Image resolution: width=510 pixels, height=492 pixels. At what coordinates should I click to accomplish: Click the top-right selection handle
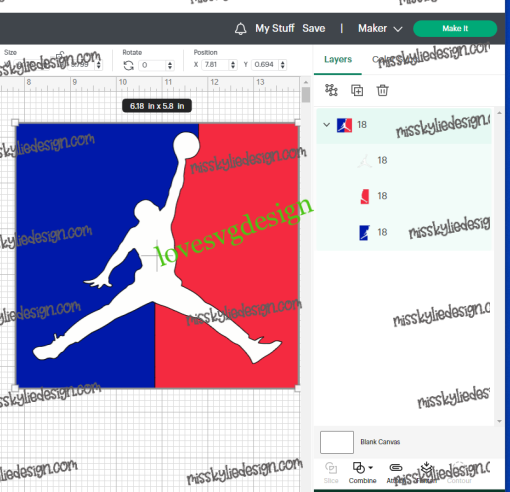coord(298,123)
